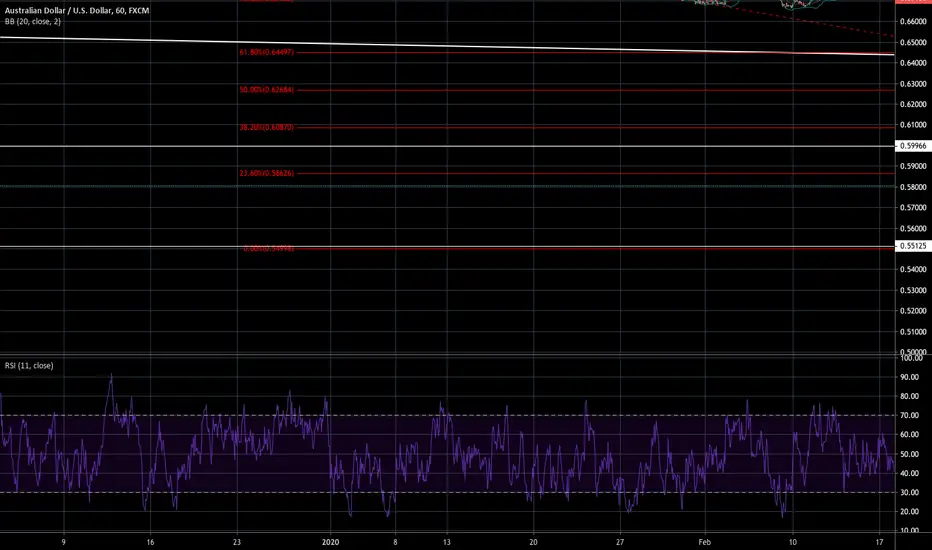Click the 0.51000 value on the price axis
Viewport: 932px width, 550px height.
pyautogui.click(x=914, y=332)
